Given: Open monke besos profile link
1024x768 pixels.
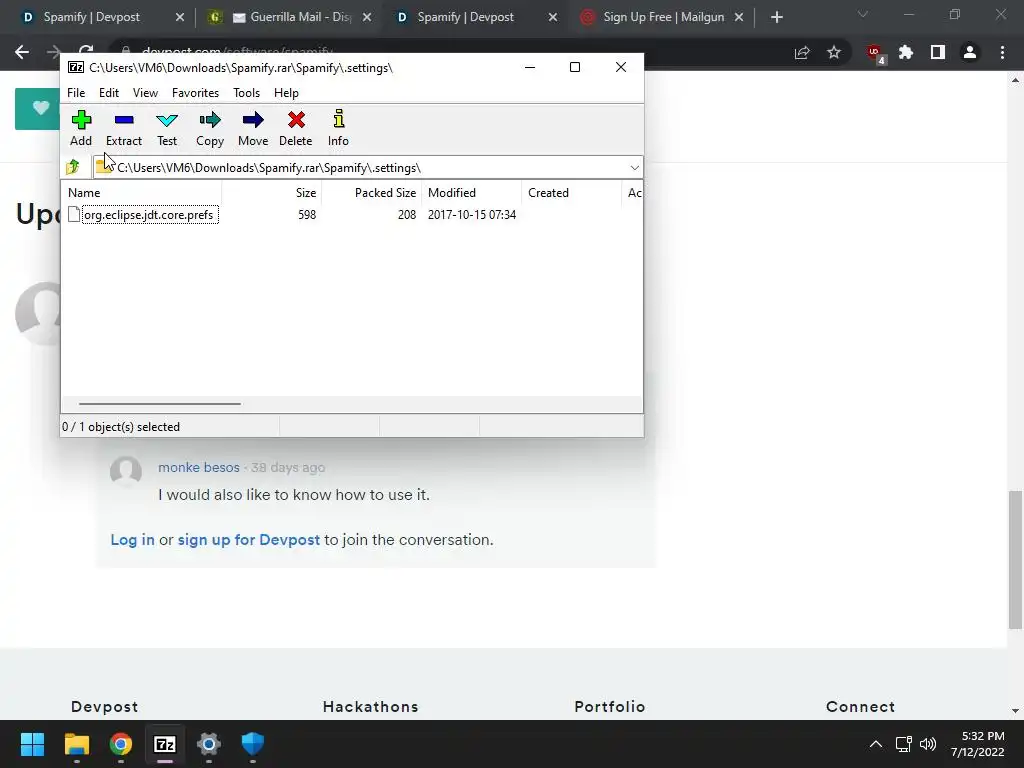Looking at the screenshot, I should pos(199,468).
